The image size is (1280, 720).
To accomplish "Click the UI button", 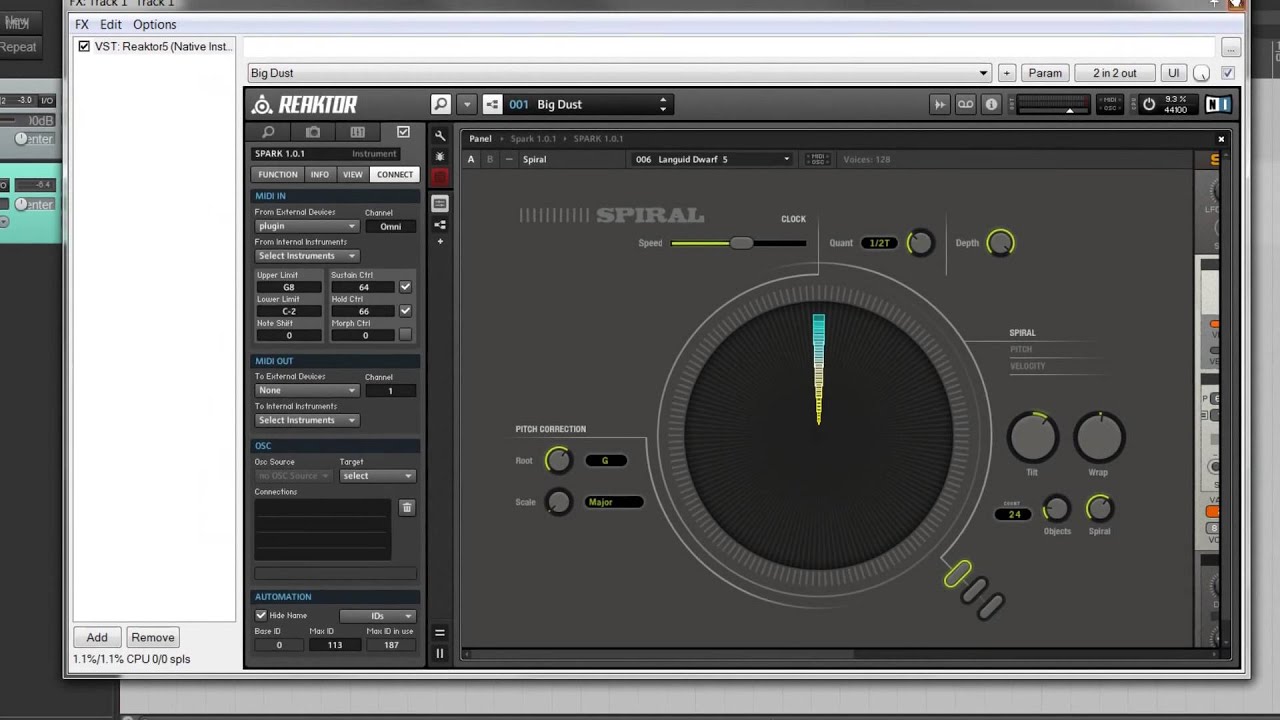I will click(1174, 73).
